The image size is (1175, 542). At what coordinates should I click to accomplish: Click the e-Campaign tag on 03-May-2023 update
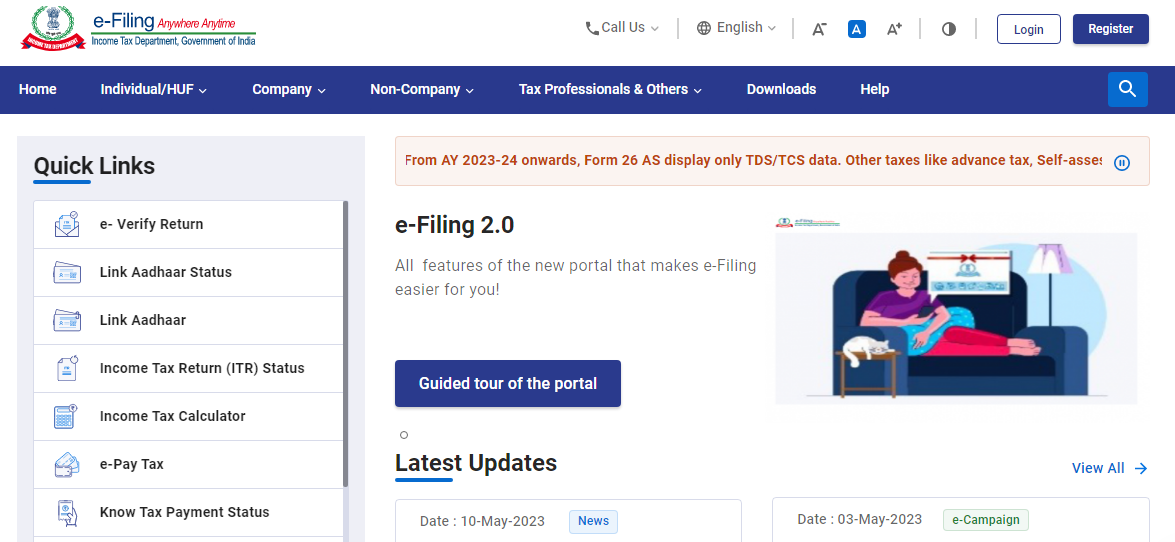[x=986, y=520]
